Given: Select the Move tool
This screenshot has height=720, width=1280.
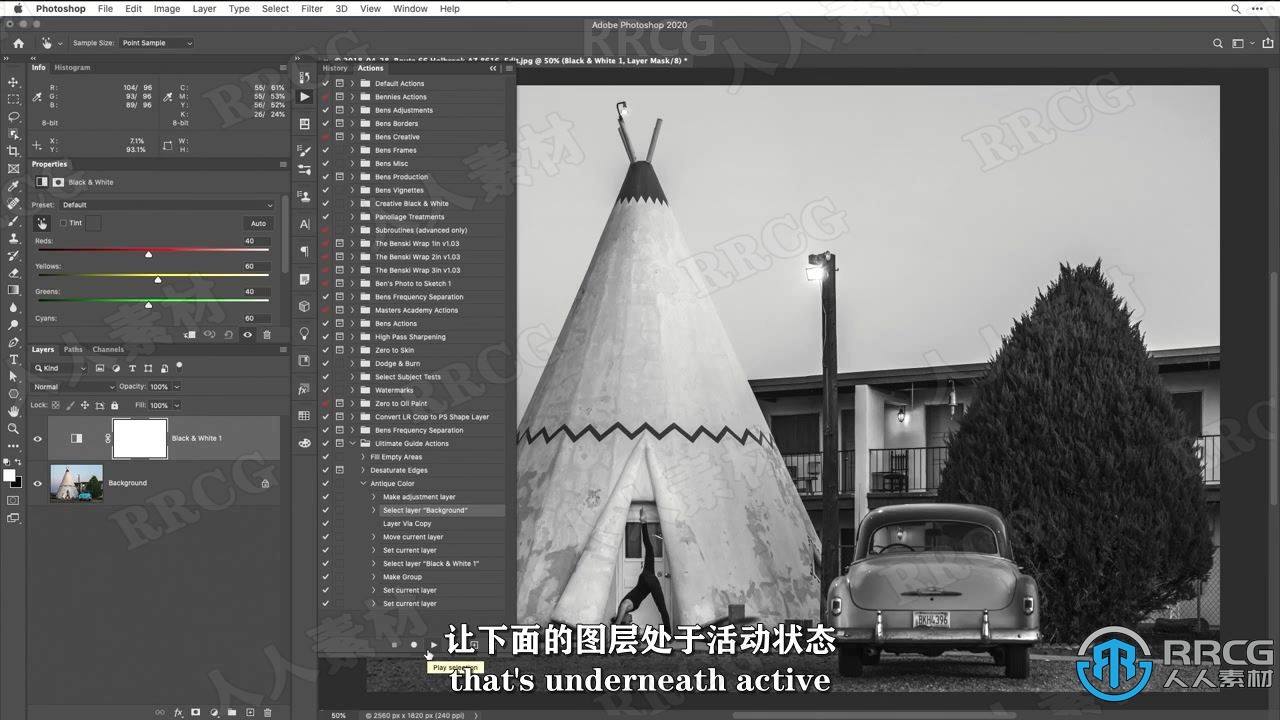Looking at the screenshot, I should [x=13, y=82].
